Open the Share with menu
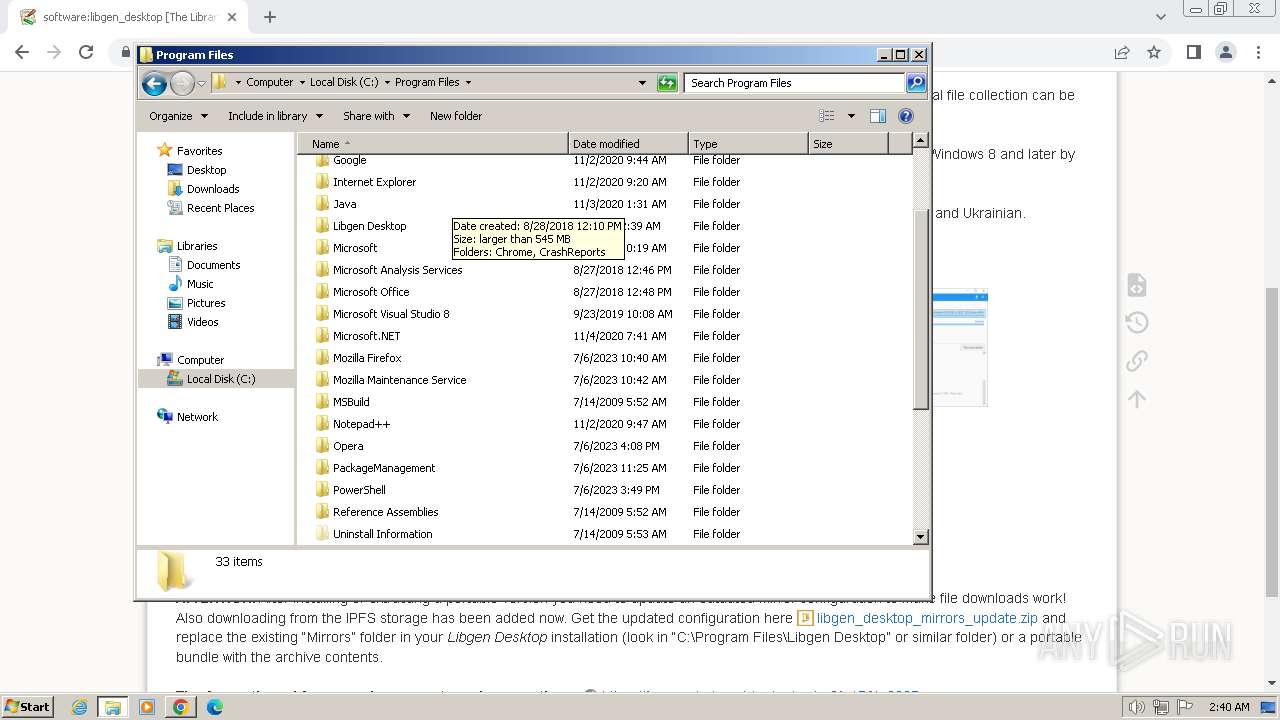1280x720 pixels. pos(376,116)
